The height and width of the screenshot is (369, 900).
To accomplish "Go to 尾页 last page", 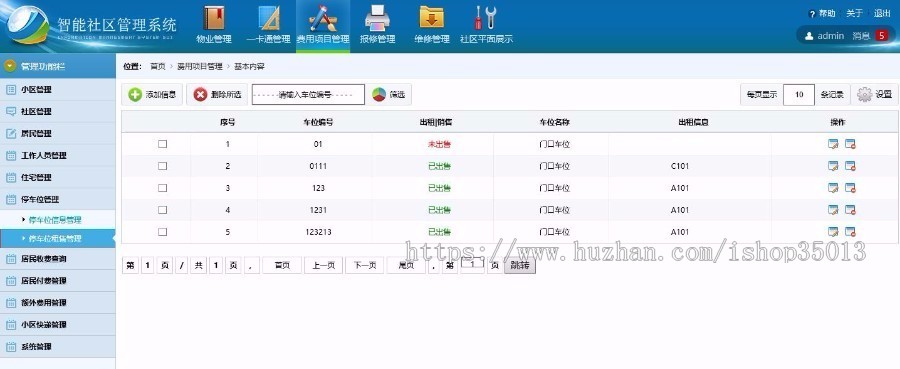I will [406, 265].
